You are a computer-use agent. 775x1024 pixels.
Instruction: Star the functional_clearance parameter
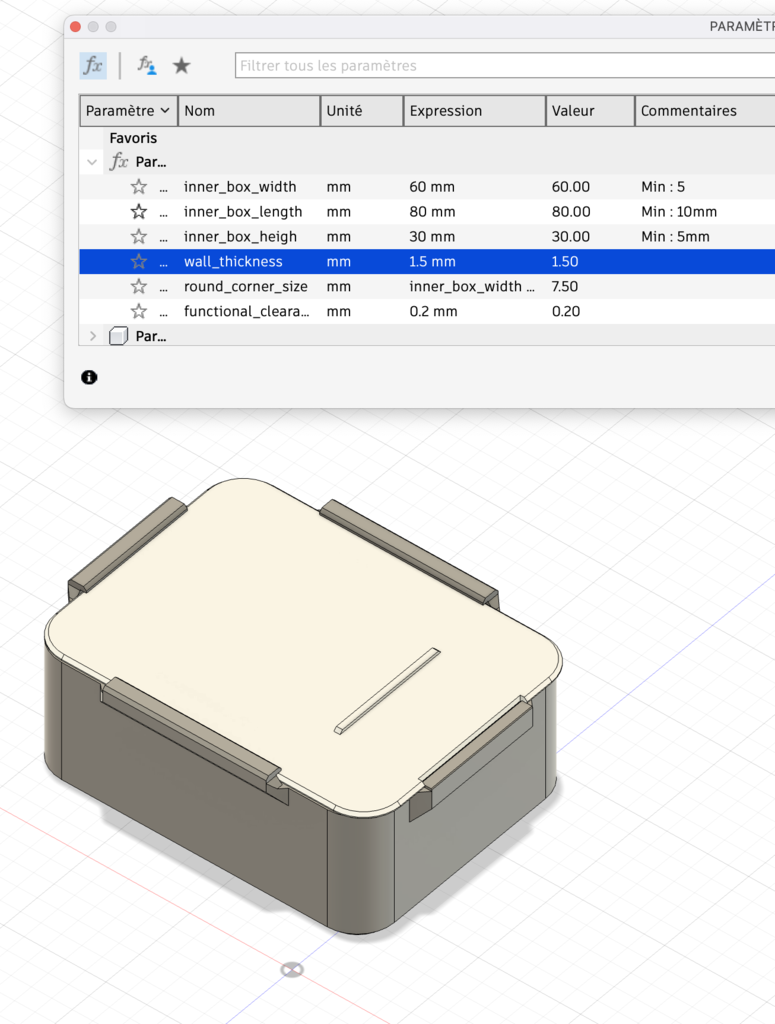pyautogui.click(x=139, y=312)
